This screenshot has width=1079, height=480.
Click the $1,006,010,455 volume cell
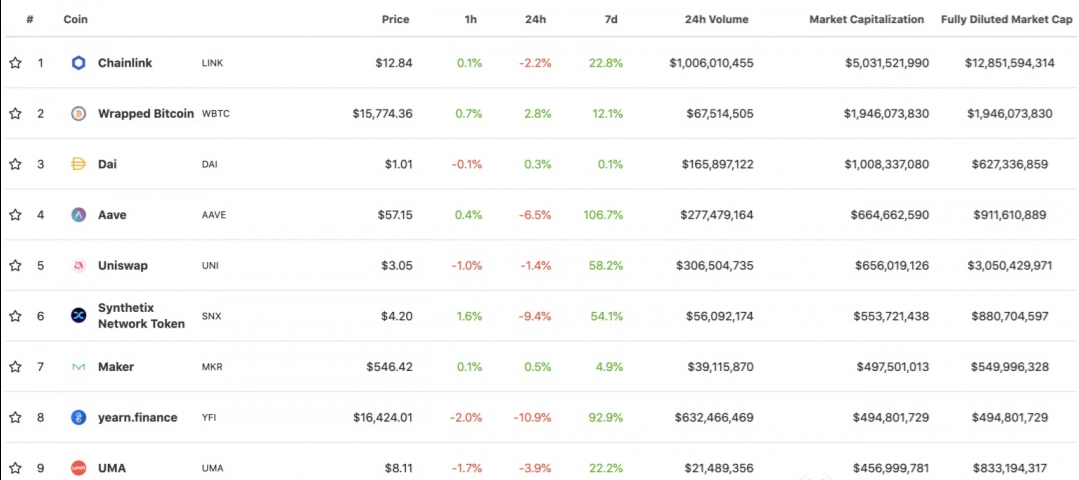pos(712,63)
